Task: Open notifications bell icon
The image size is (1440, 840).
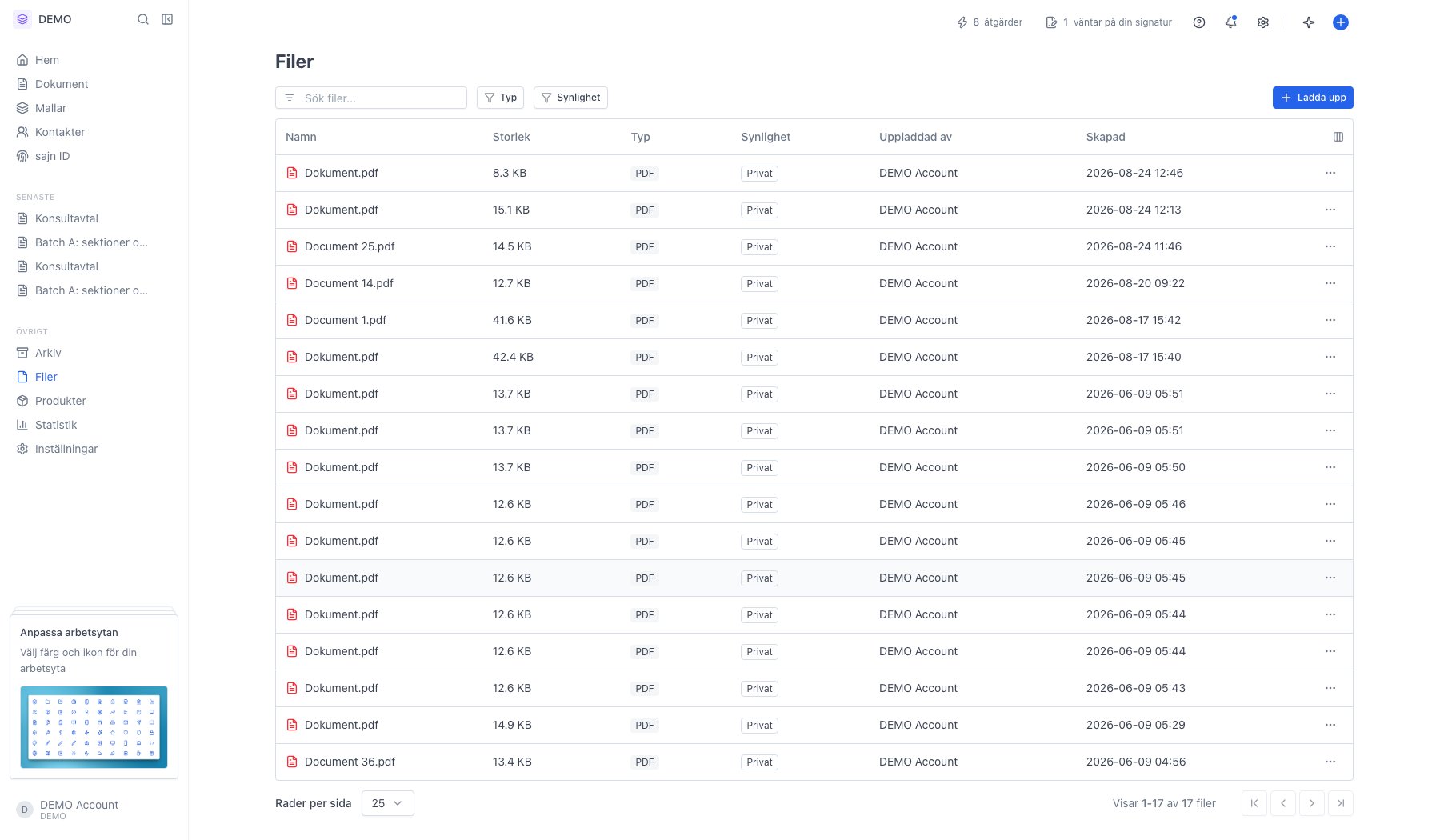Action: (1231, 22)
